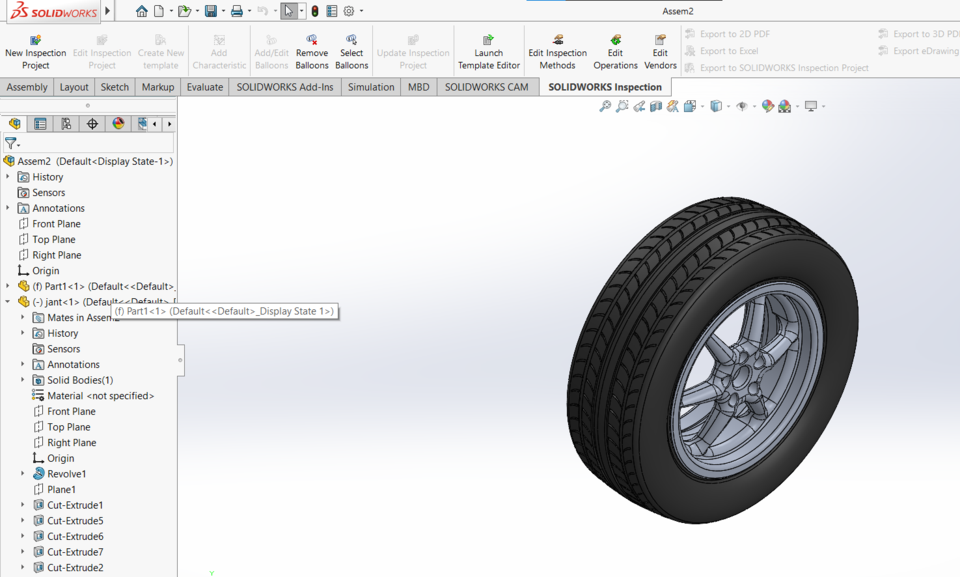Switch to the ConfigurationManager tab
960x577 pixels.
coord(66,123)
